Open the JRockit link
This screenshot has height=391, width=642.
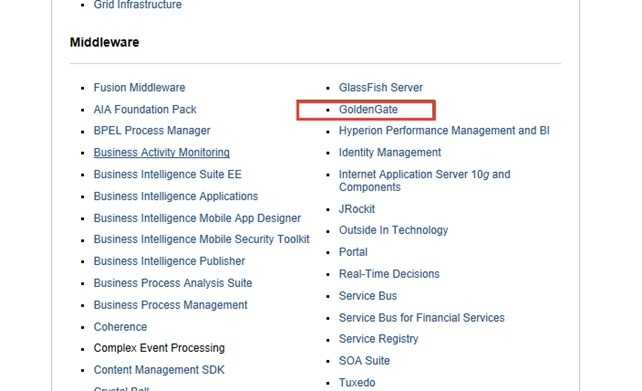click(357, 209)
